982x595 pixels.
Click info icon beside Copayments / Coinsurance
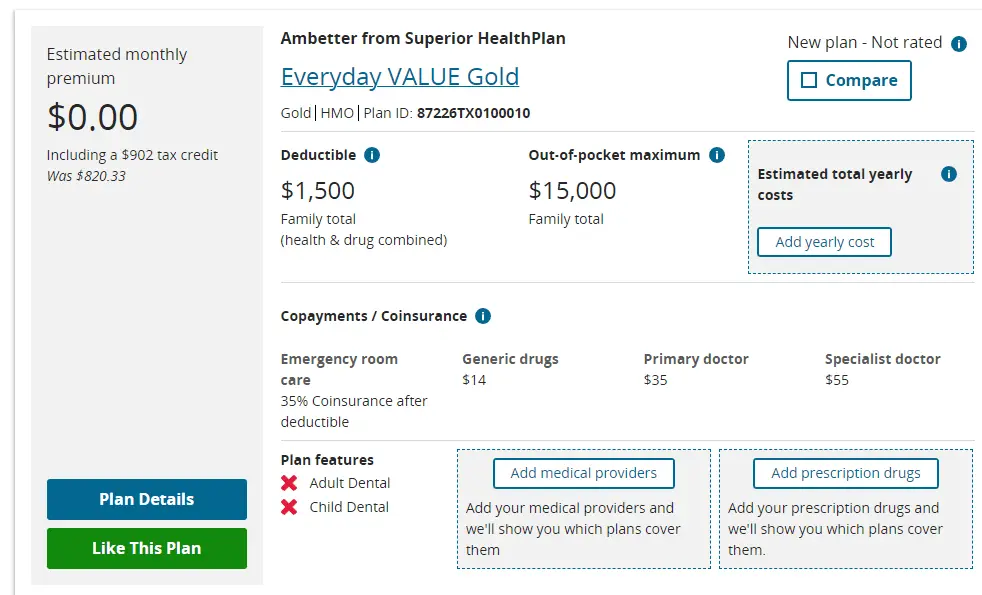tap(483, 316)
